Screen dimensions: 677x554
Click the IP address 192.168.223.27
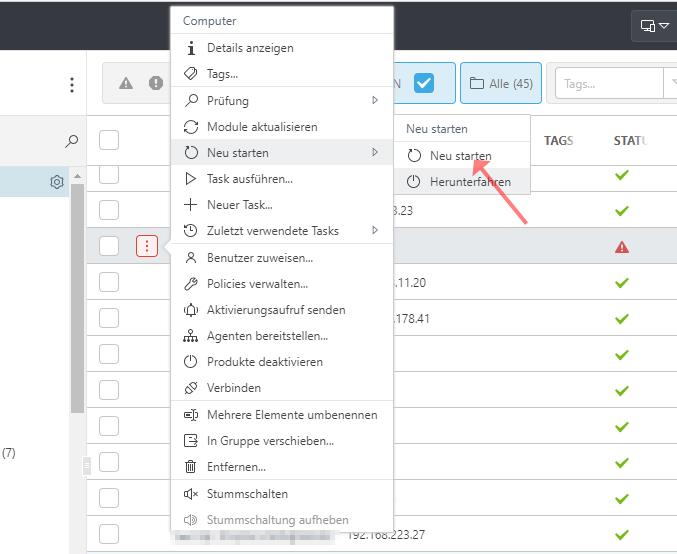coord(386,535)
